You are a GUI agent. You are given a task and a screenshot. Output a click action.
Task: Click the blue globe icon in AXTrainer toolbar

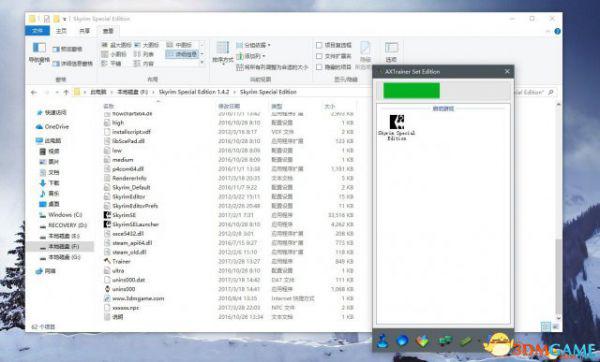402,341
